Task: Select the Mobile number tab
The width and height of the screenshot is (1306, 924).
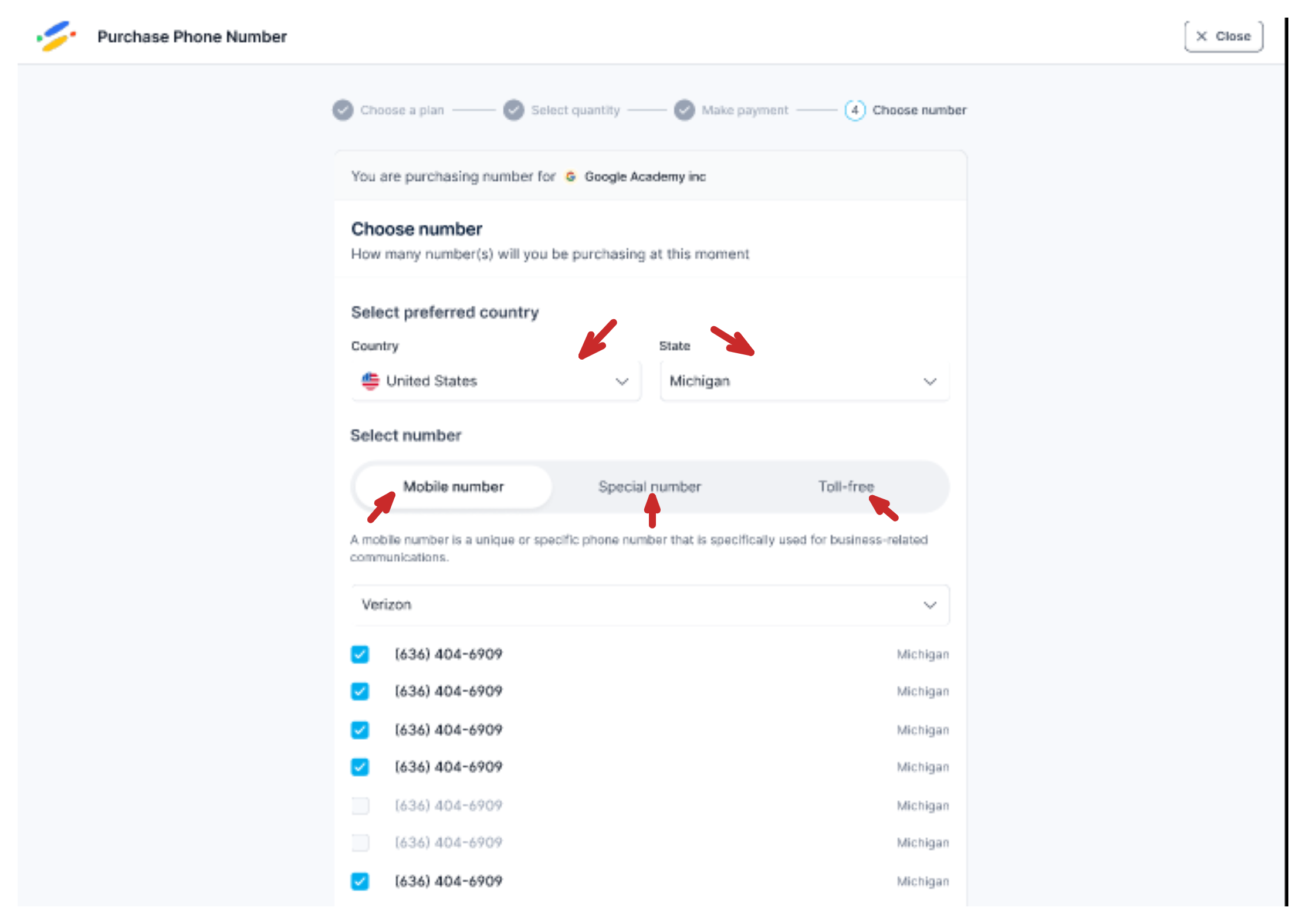Action: click(453, 487)
